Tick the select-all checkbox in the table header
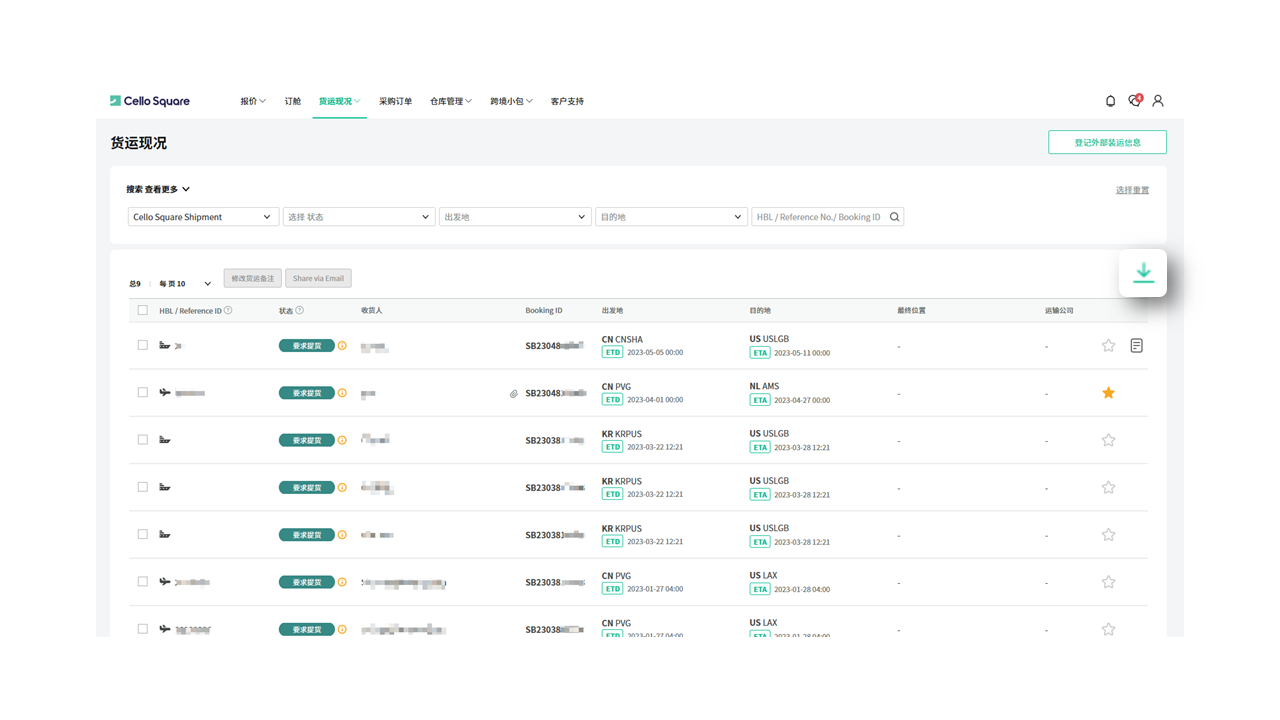 143,311
